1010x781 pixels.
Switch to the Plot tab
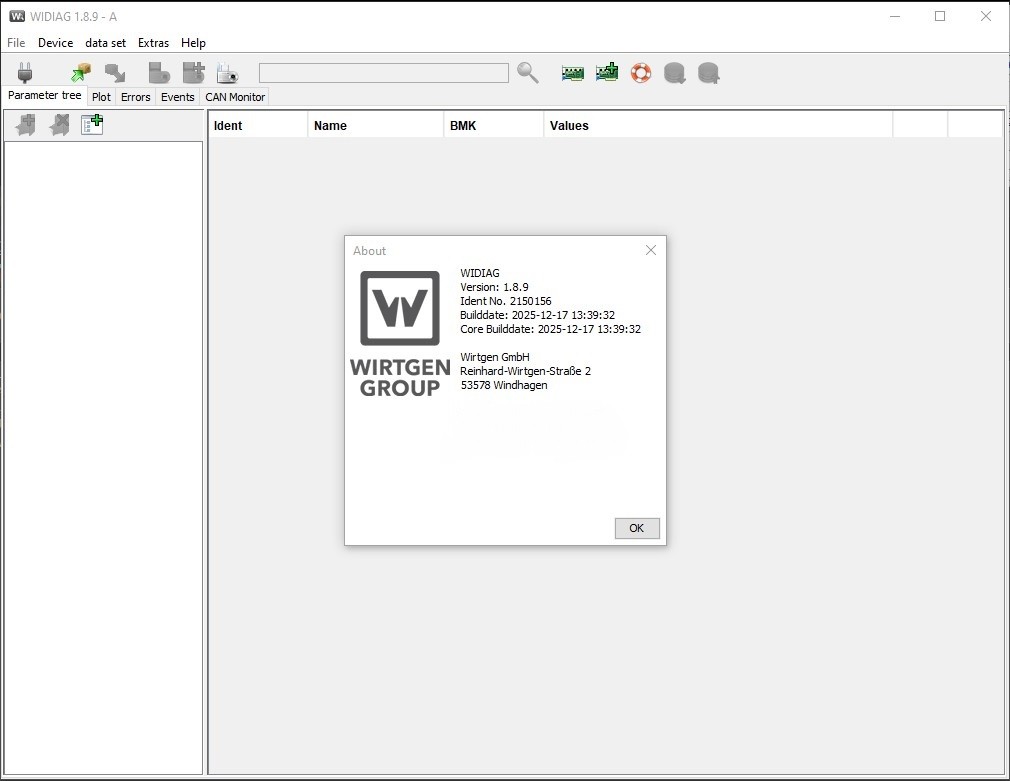[x=101, y=97]
